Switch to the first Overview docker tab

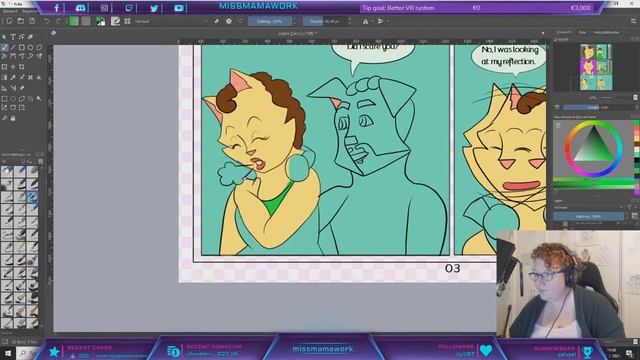[564, 32]
